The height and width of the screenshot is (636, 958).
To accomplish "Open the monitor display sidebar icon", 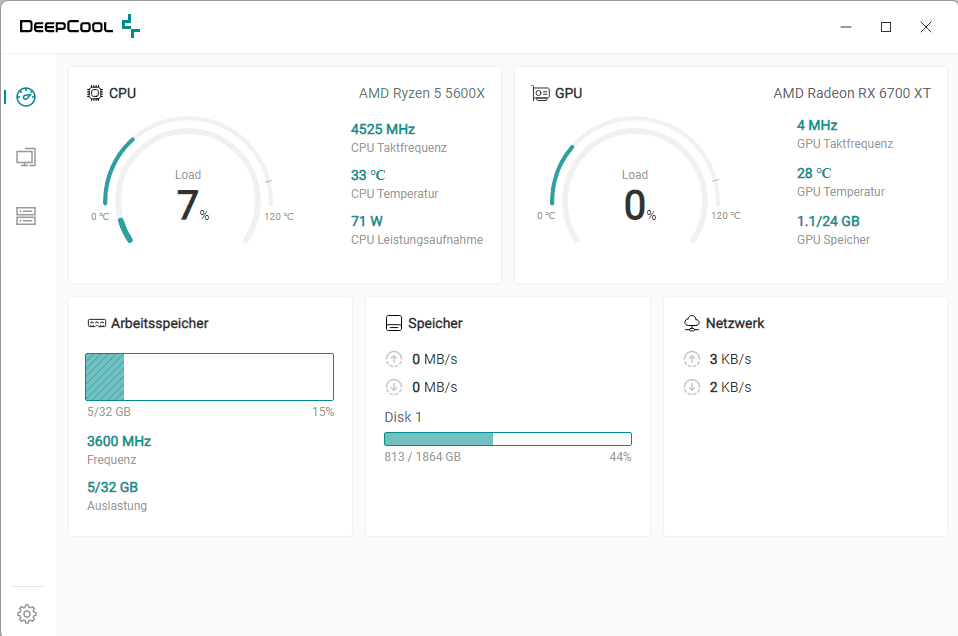I will [x=27, y=157].
